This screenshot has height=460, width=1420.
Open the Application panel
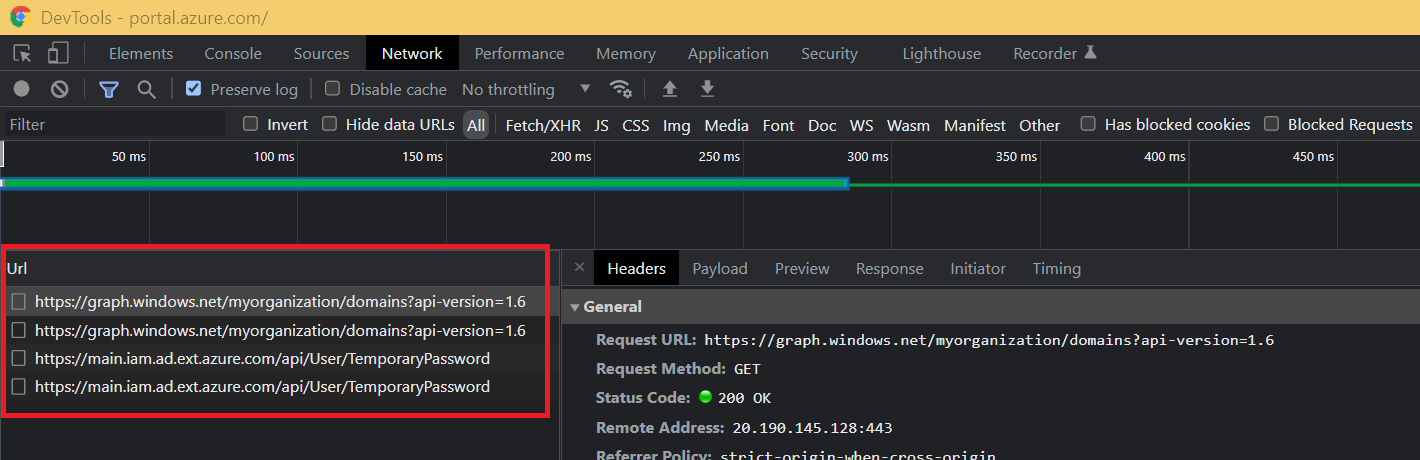pos(728,54)
